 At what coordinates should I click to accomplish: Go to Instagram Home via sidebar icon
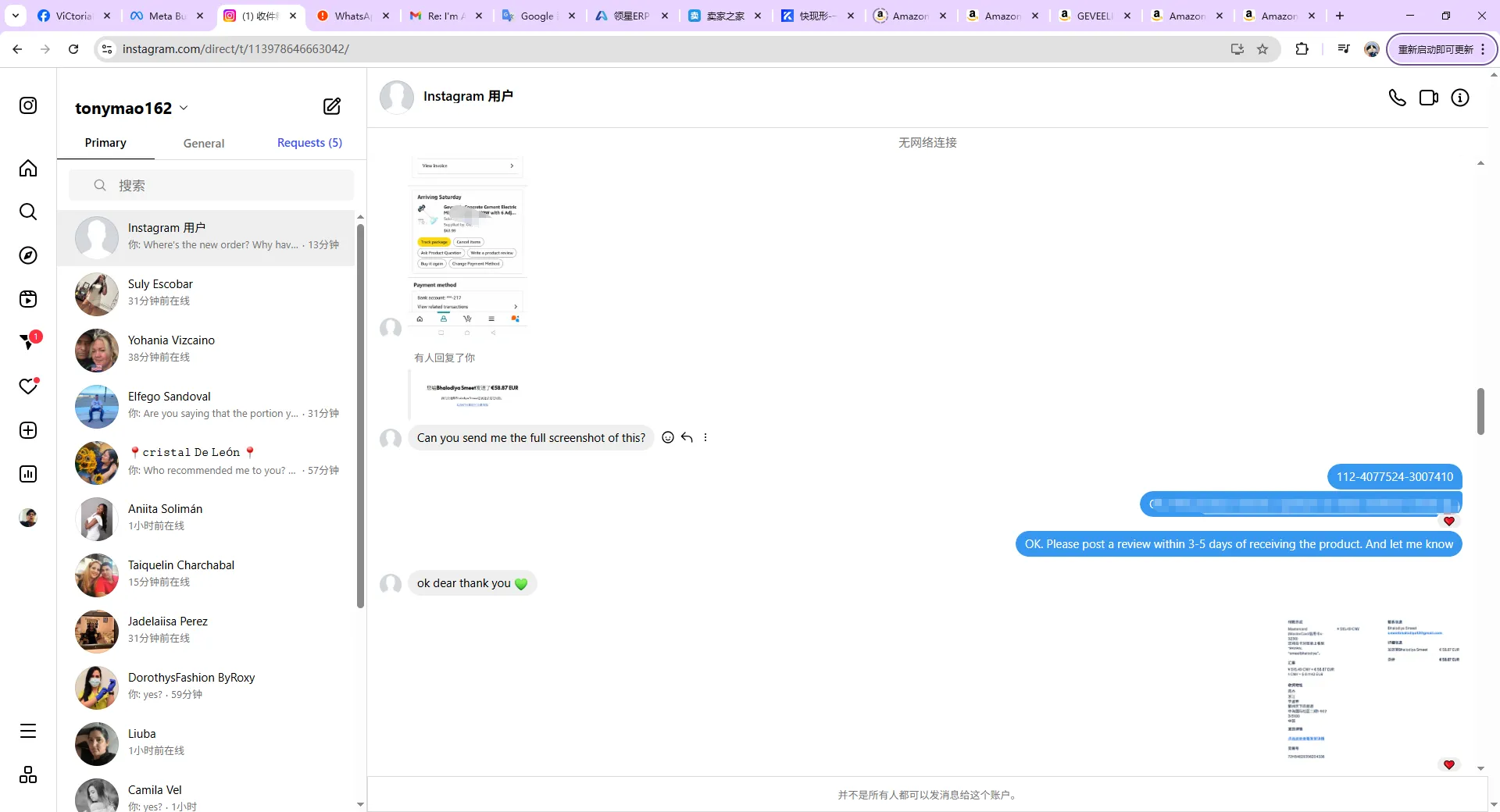tap(28, 168)
